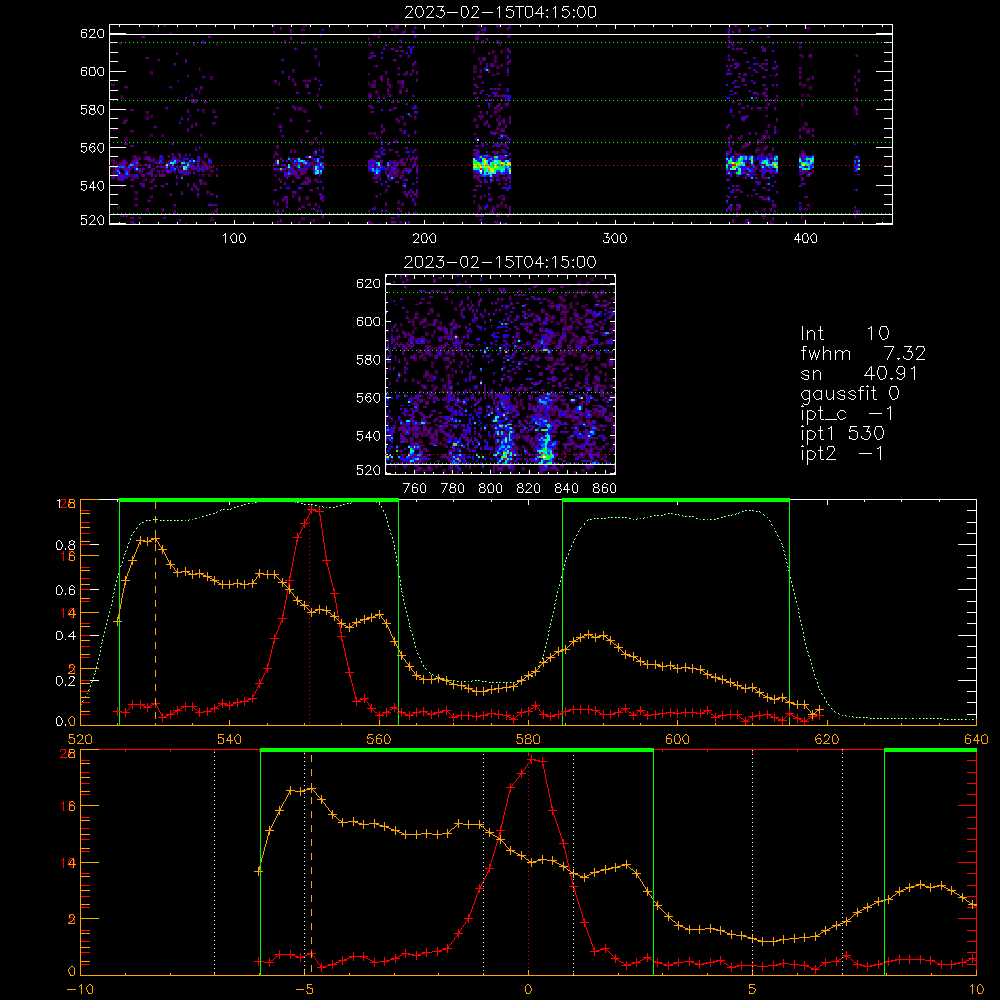Click x-axis label 400 of top spectrogram
1000x1000 pixels.
[x=805, y=239]
